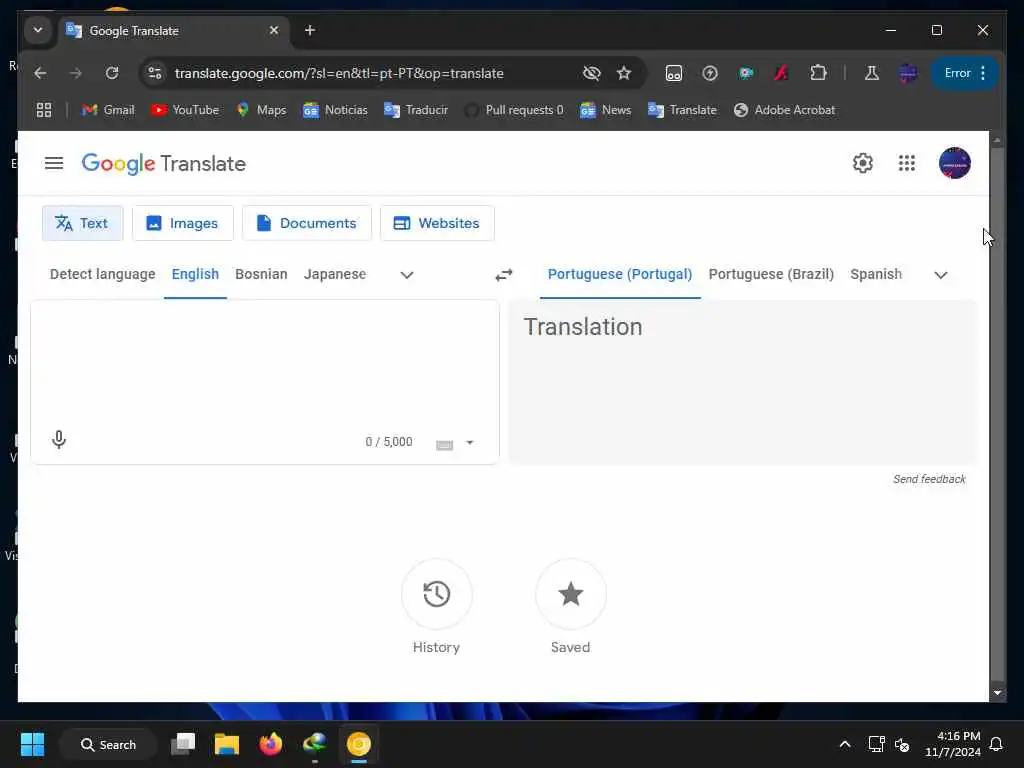Expand more target languages list
The image size is (1024, 768).
pos(940,275)
